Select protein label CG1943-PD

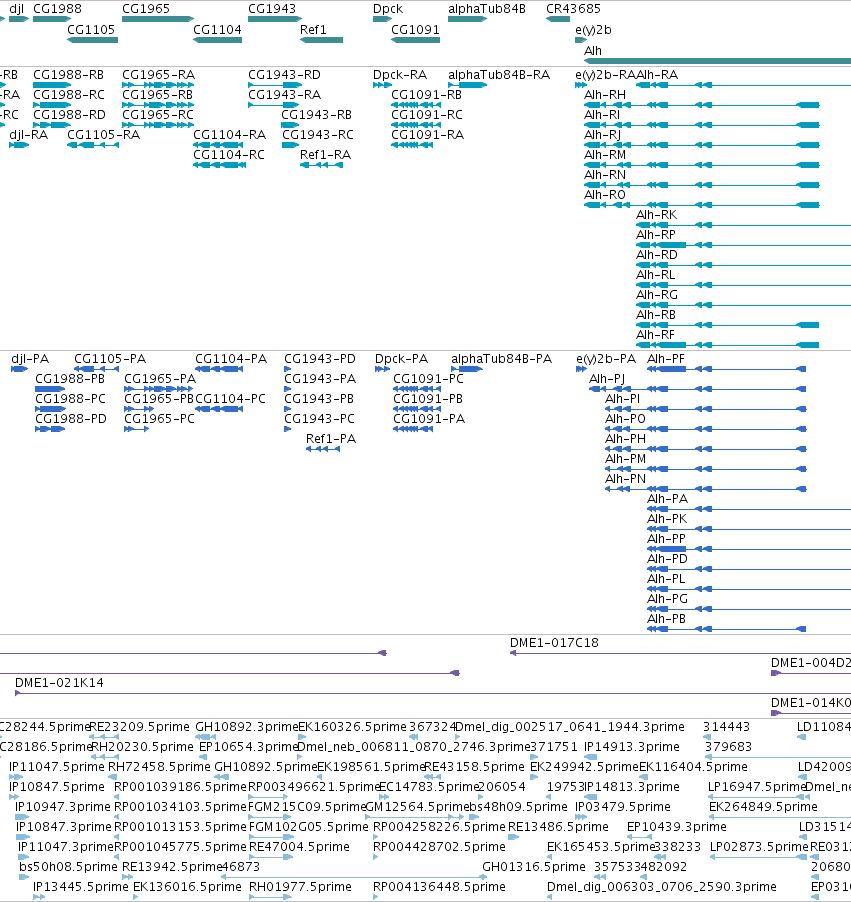tap(320, 359)
